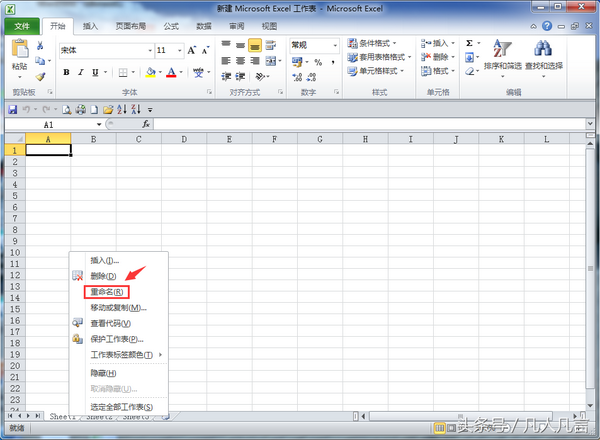The height and width of the screenshot is (440, 600).
Task: Click the File (文件) button
Action: [22, 25]
